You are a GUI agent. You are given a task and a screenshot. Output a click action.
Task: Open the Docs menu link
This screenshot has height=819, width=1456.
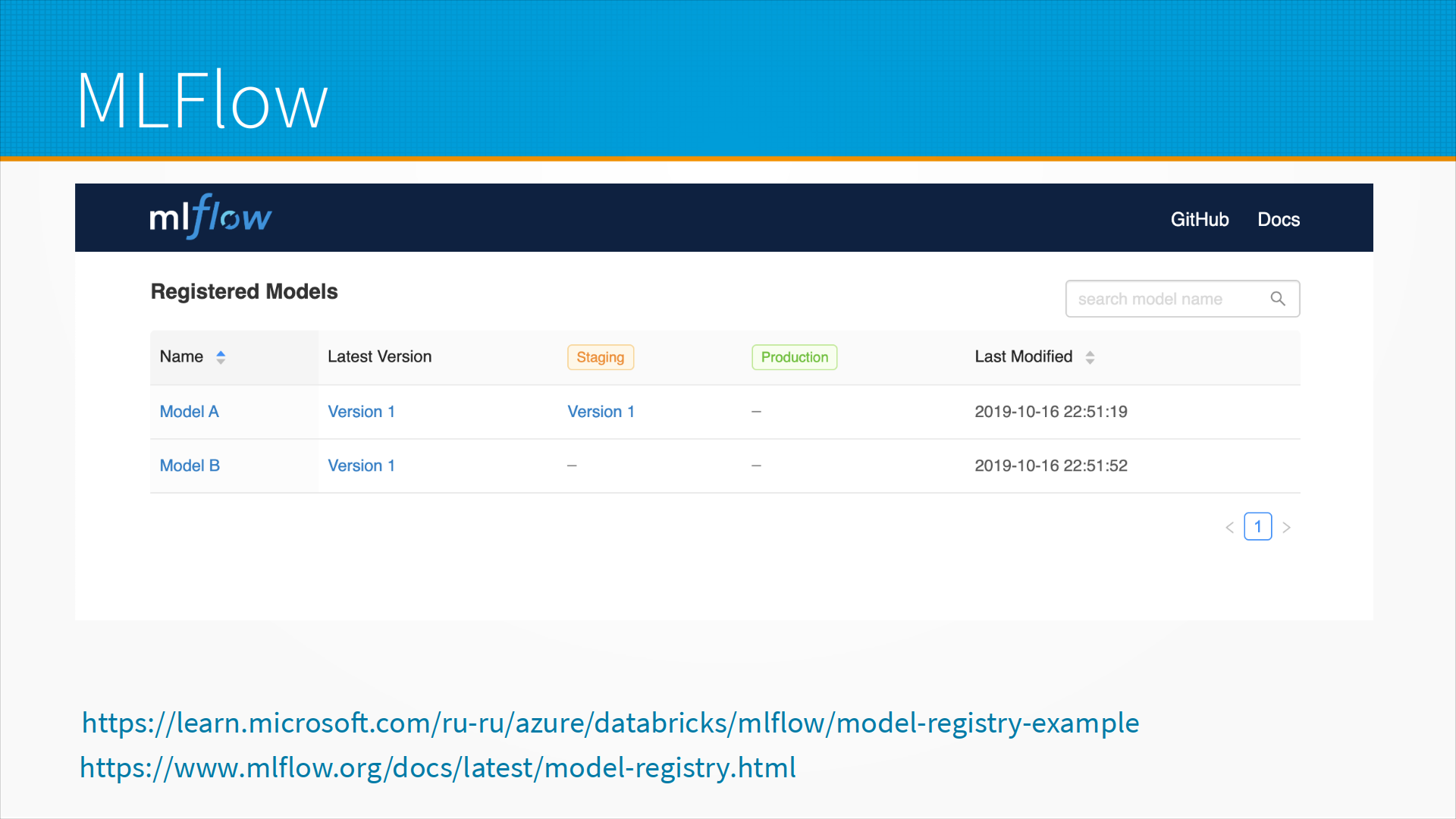click(1279, 219)
